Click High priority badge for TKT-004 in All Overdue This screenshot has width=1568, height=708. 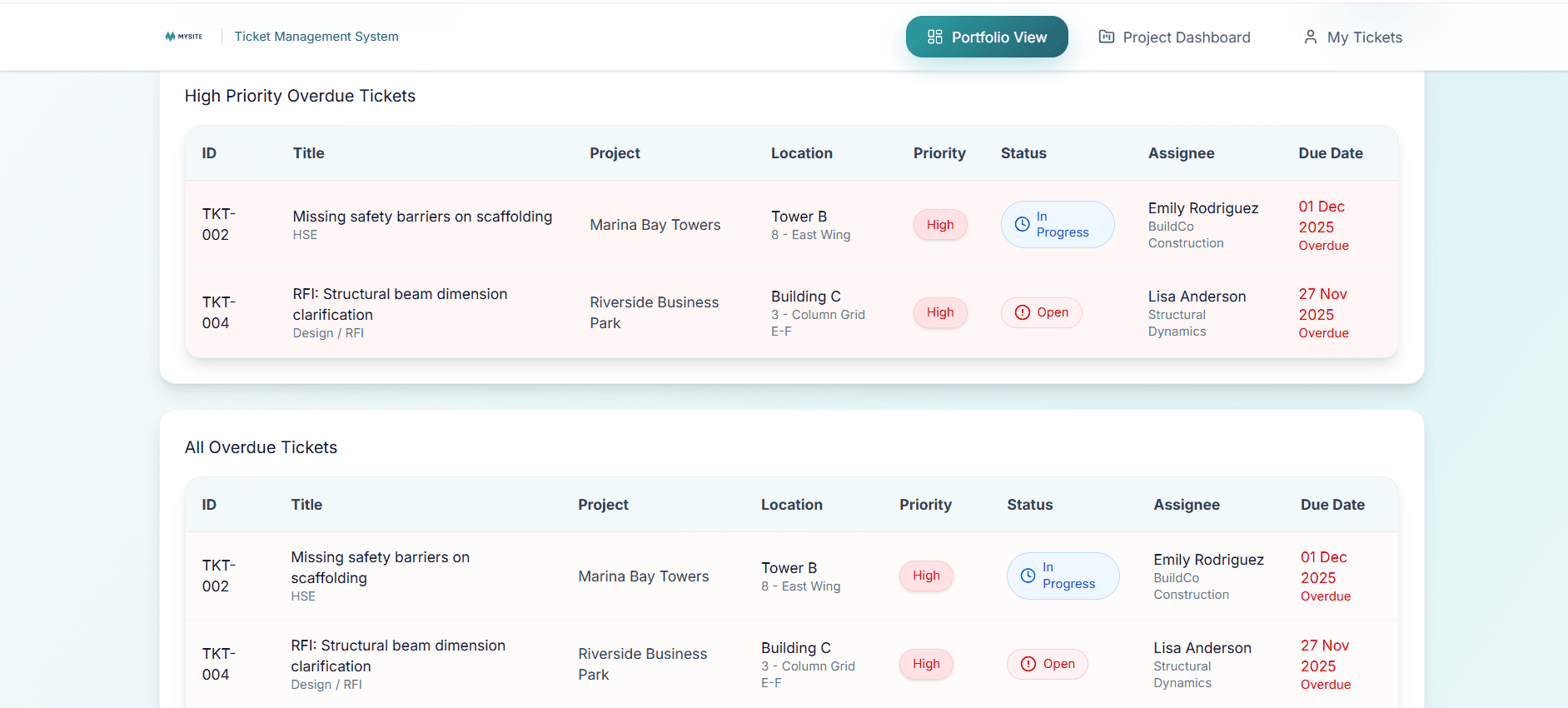(925, 664)
